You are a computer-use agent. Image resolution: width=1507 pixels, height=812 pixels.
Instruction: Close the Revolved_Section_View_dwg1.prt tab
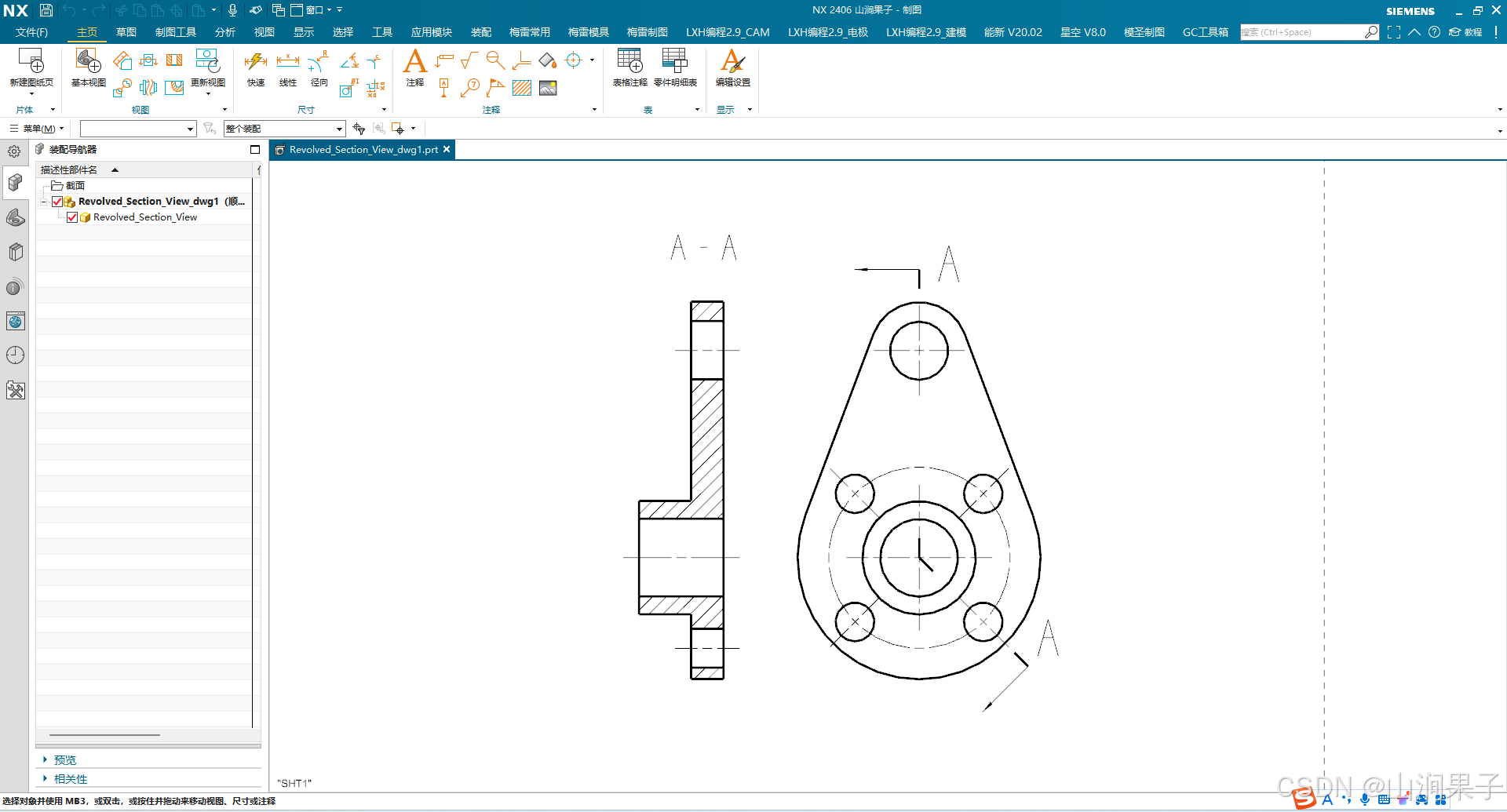coord(447,149)
